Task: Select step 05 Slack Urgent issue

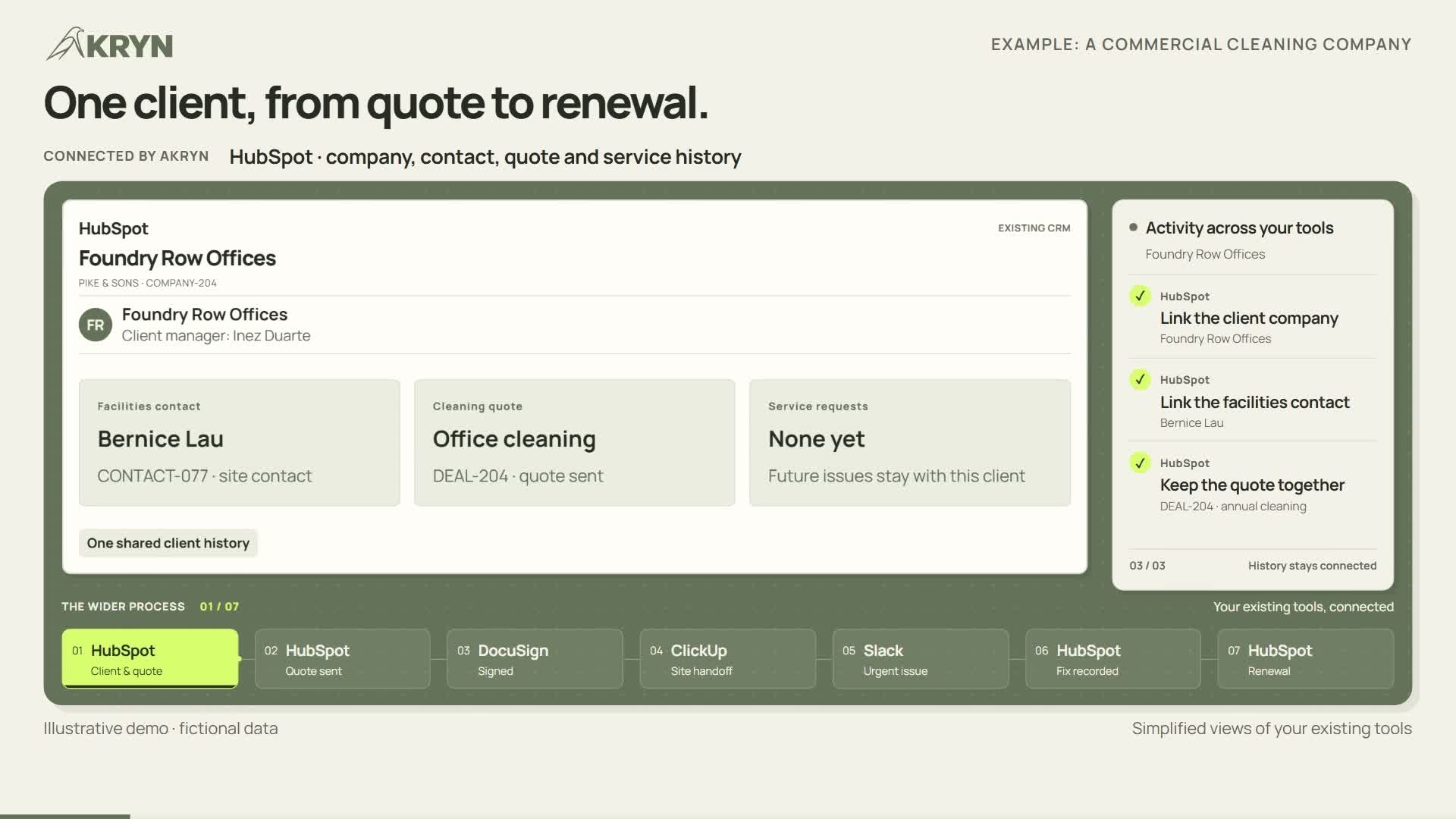Action: coord(921,658)
